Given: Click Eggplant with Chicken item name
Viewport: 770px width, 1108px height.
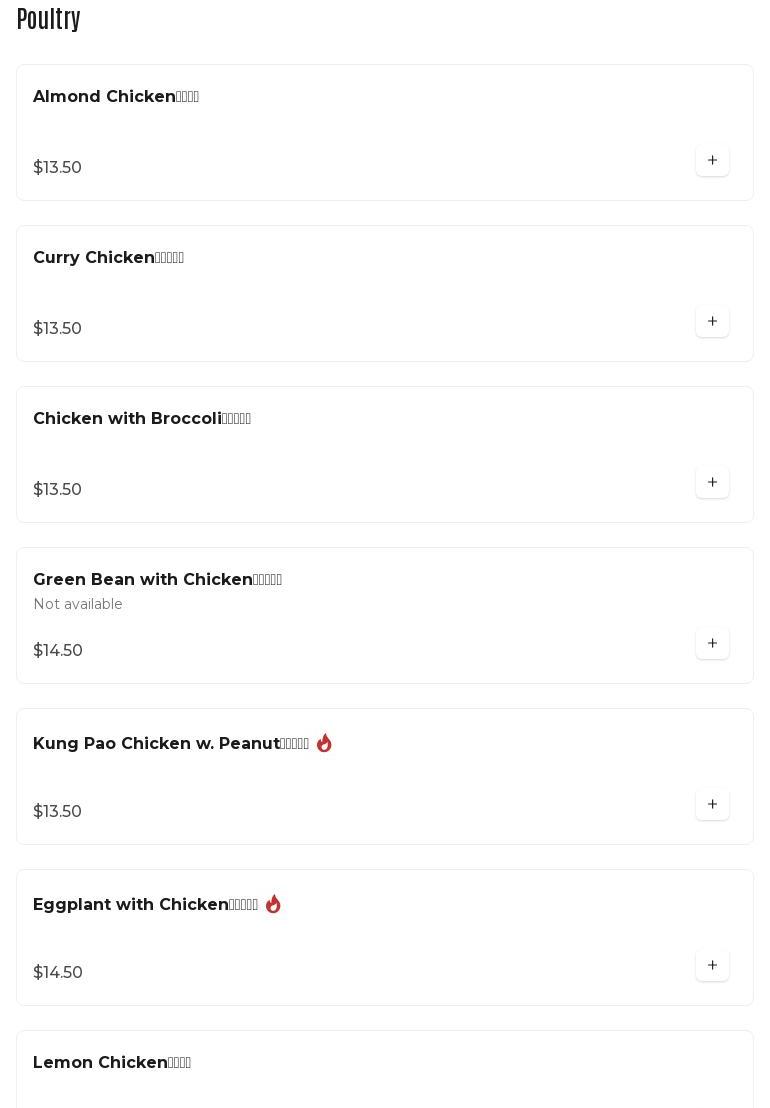Looking at the screenshot, I should point(145,904).
